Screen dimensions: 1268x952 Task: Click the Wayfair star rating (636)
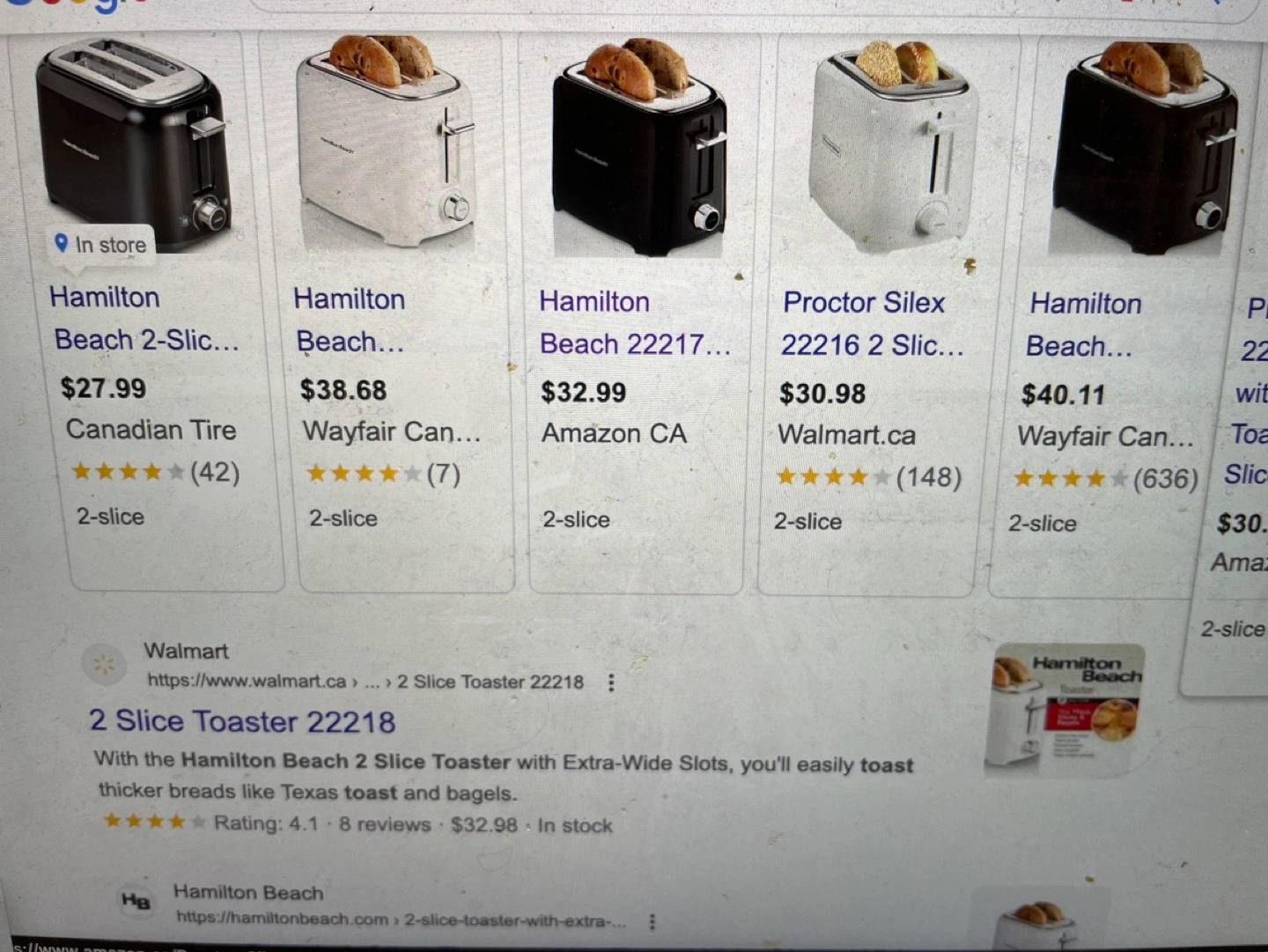(x=1105, y=479)
